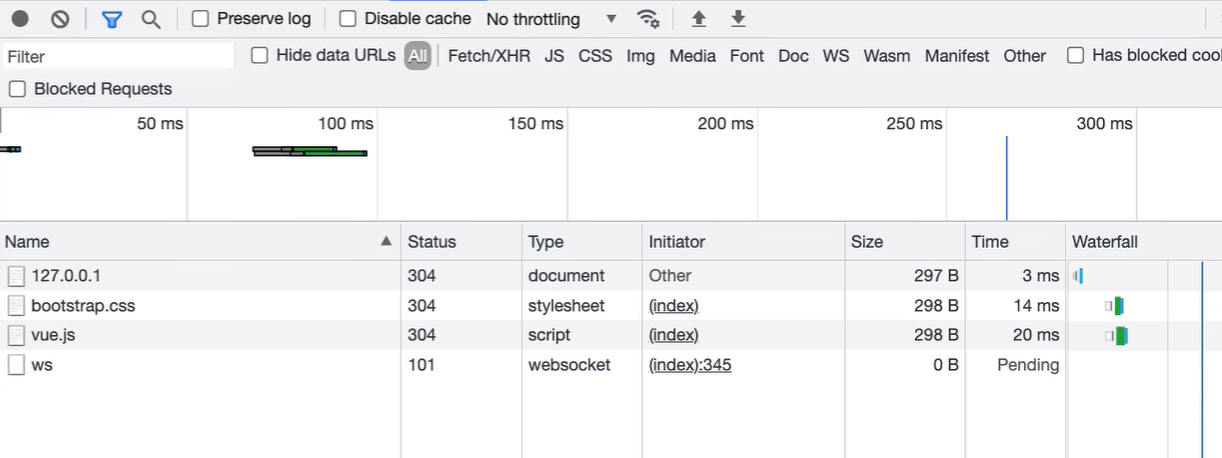Click the Waterfall column header
This screenshot has width=1222, height=458.
click(x=1144, y=242)
